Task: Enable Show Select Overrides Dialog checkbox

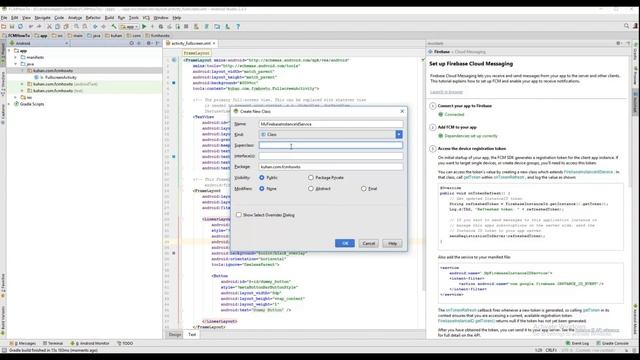Action: (x=239, y=215)
